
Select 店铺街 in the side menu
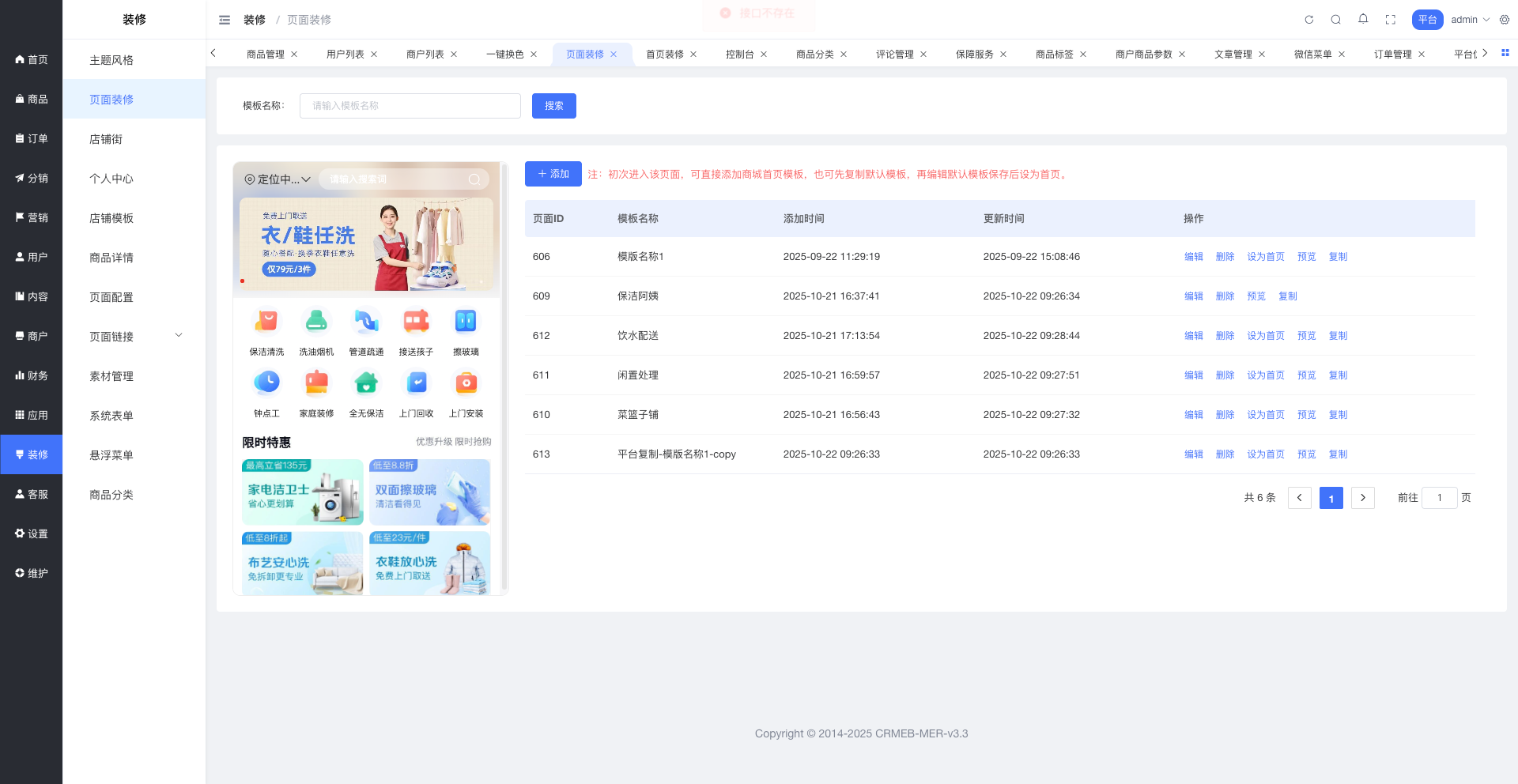[x=106, y=139]
